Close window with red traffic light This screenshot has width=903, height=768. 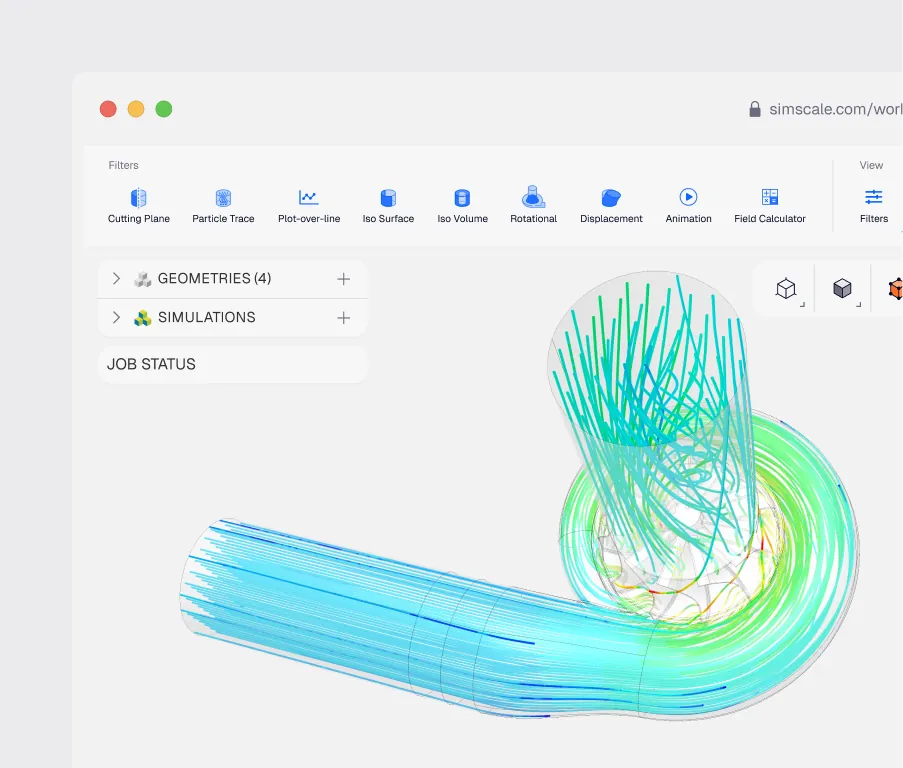coord(108,109)
